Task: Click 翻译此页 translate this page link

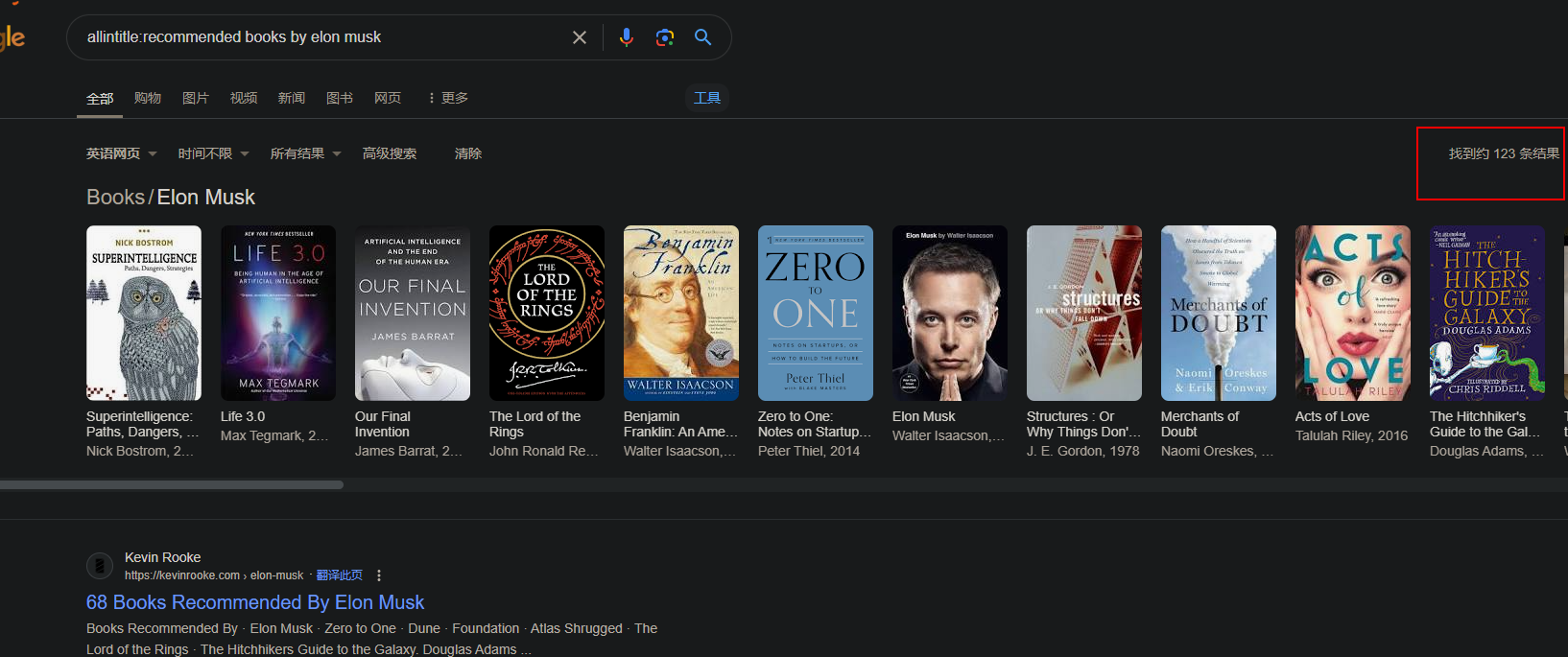Action: pos(339,575)
